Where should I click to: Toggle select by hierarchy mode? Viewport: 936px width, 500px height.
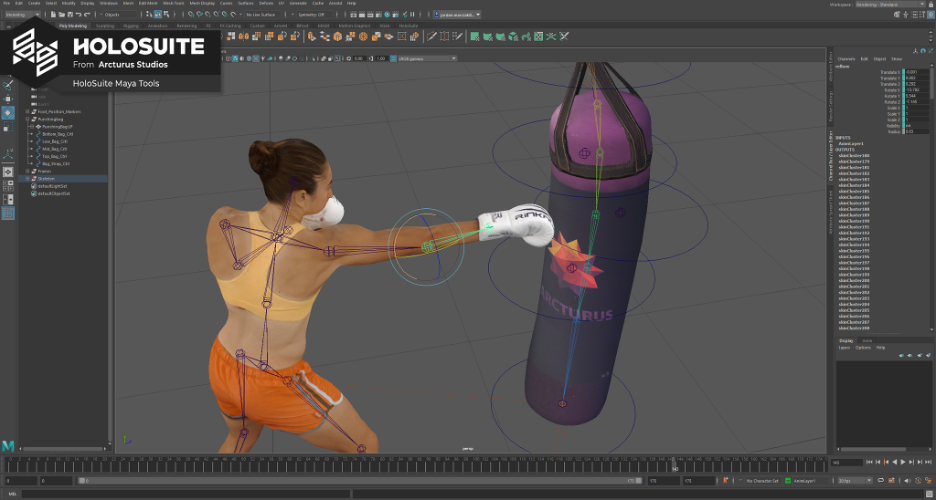click(148, 14)
